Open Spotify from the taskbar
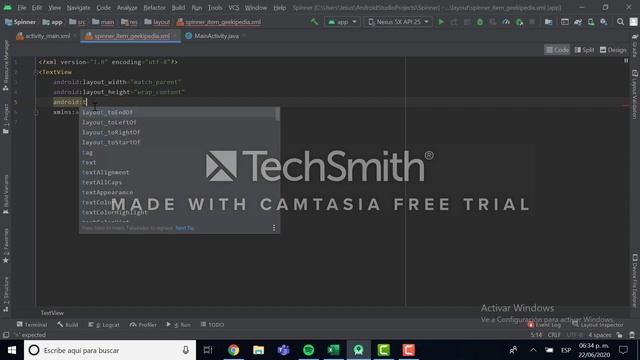 coord(309,350)
